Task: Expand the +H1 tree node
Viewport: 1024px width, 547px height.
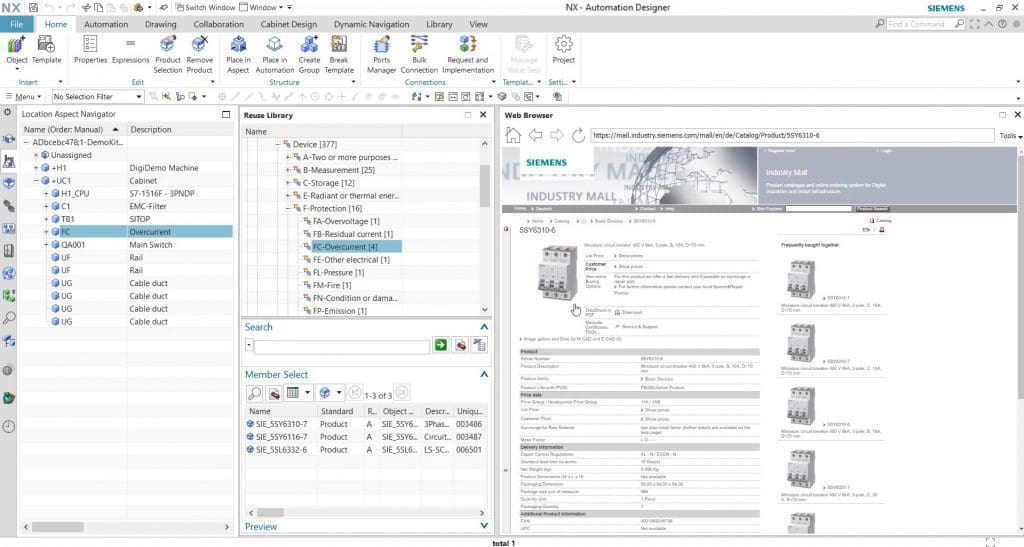Action: (x=36, y=168)
